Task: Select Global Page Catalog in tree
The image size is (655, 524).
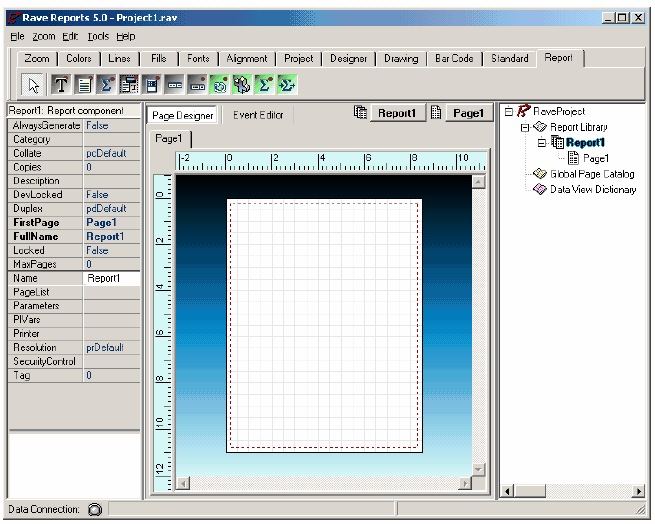Action: pos(591,174)
